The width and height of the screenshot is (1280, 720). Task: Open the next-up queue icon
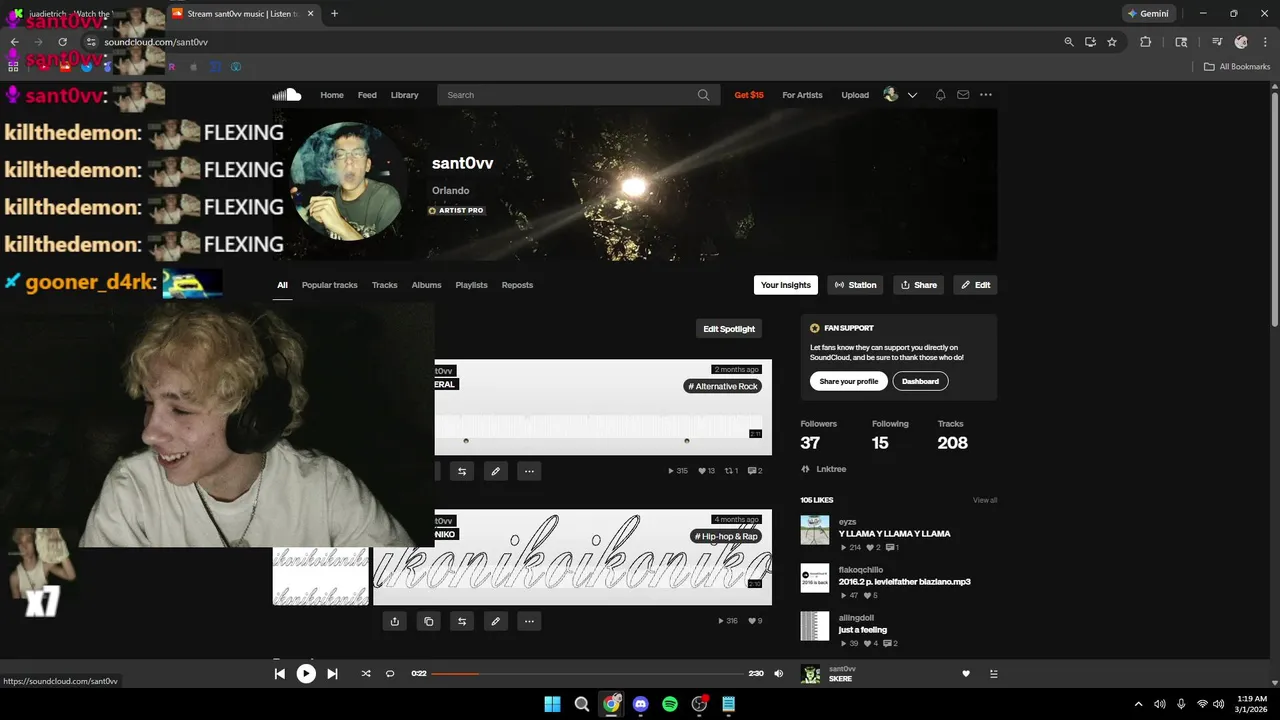tap(993, 674)
